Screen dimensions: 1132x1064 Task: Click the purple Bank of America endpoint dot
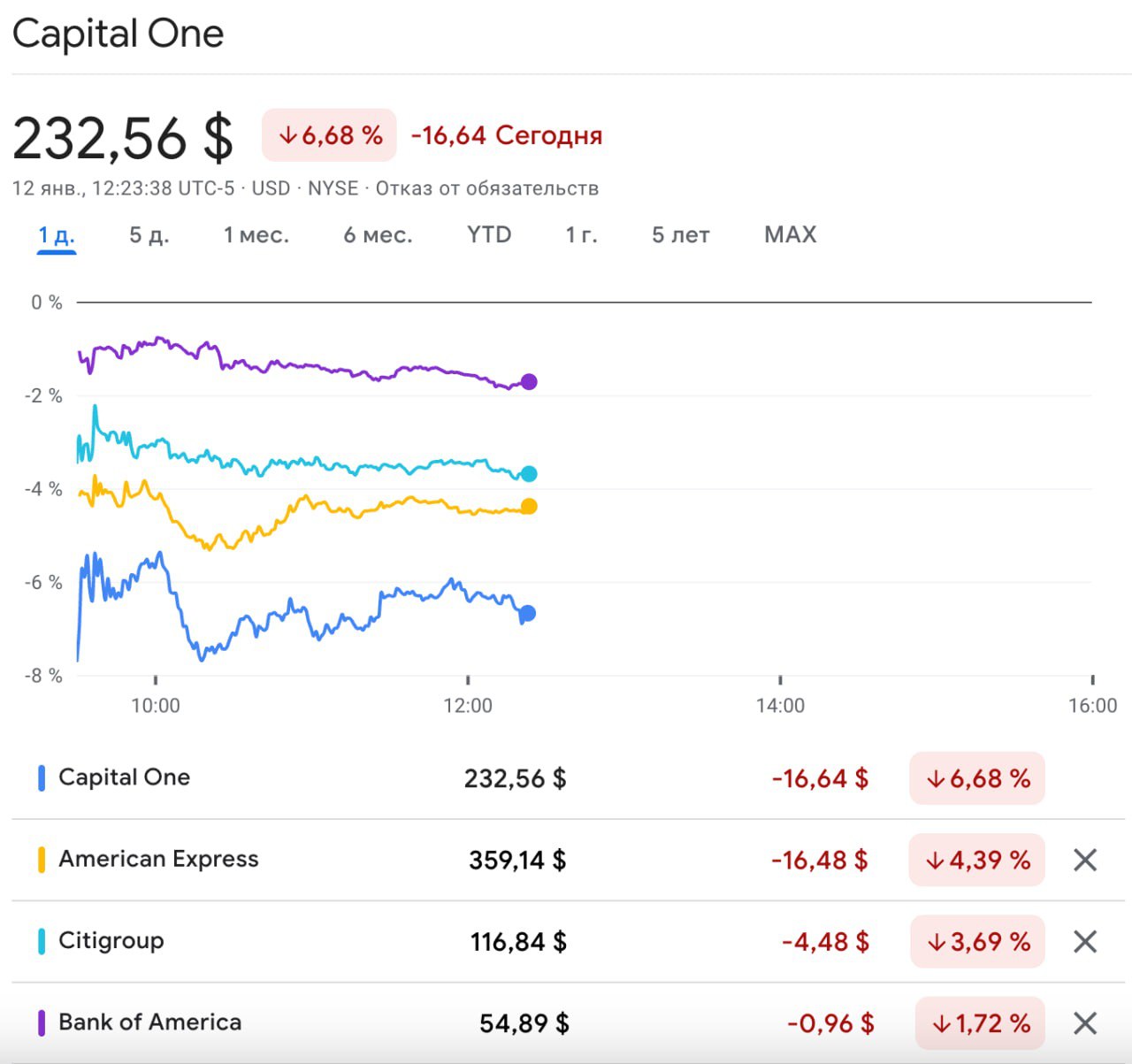click(529, 382)
